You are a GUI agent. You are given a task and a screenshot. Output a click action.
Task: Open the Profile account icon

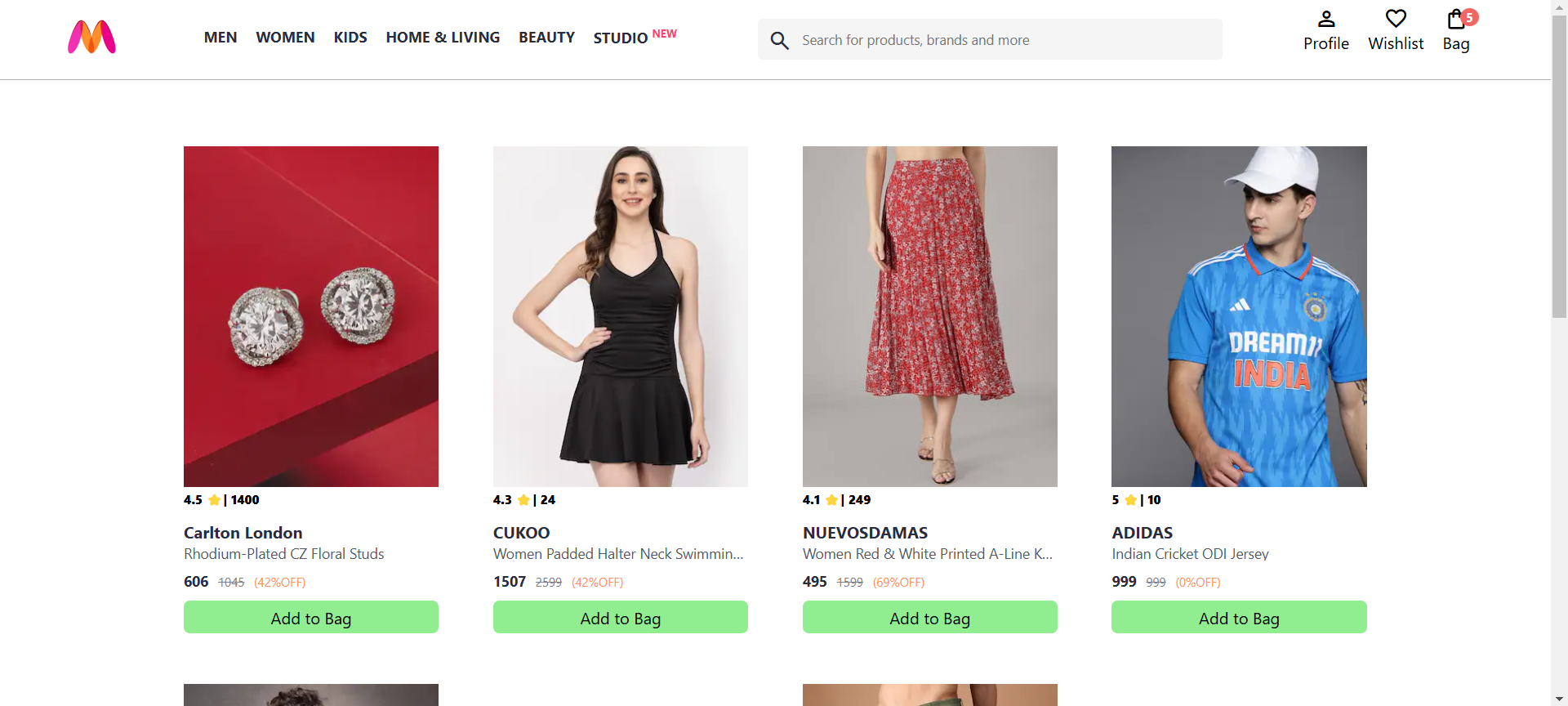click(1325, 20)
